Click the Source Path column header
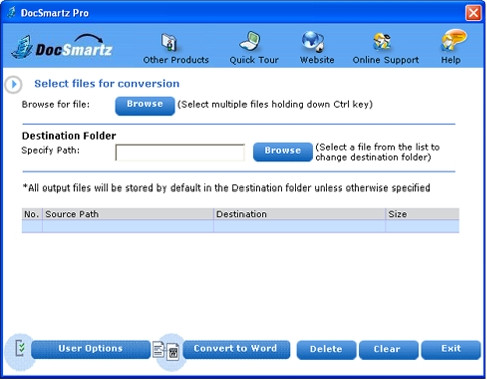 (128, 214)
